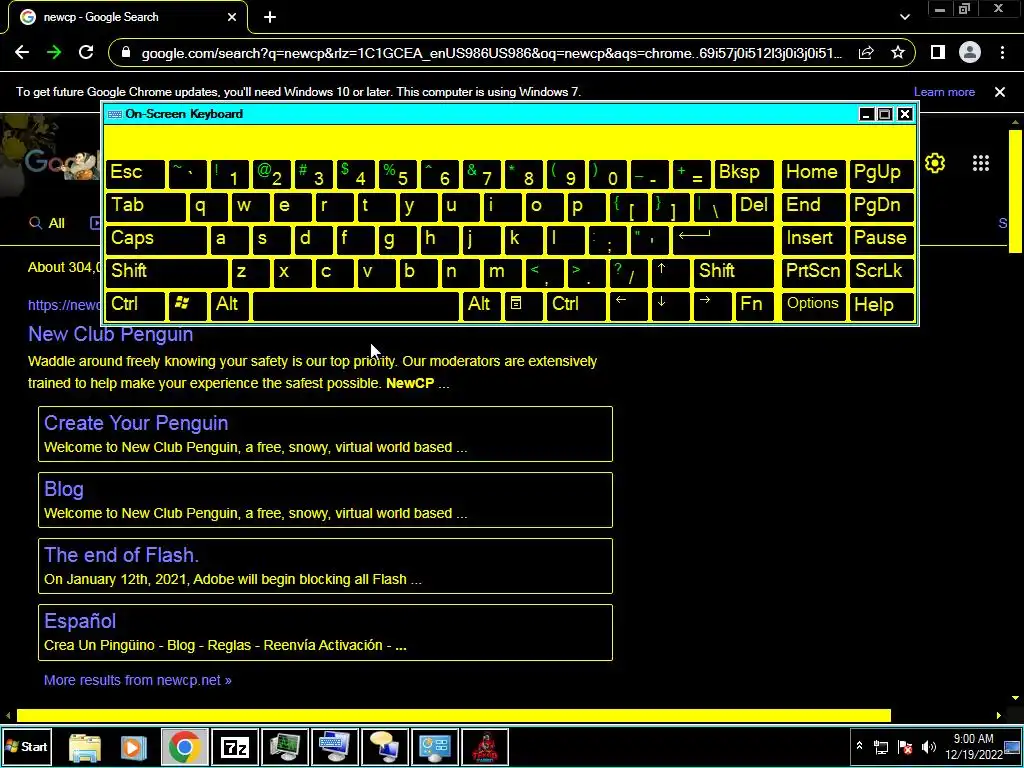This screenshot has width=1024, height=768.
Task: Click the vertical page scrollbar thumb
Action: (x=1015, y=191)
